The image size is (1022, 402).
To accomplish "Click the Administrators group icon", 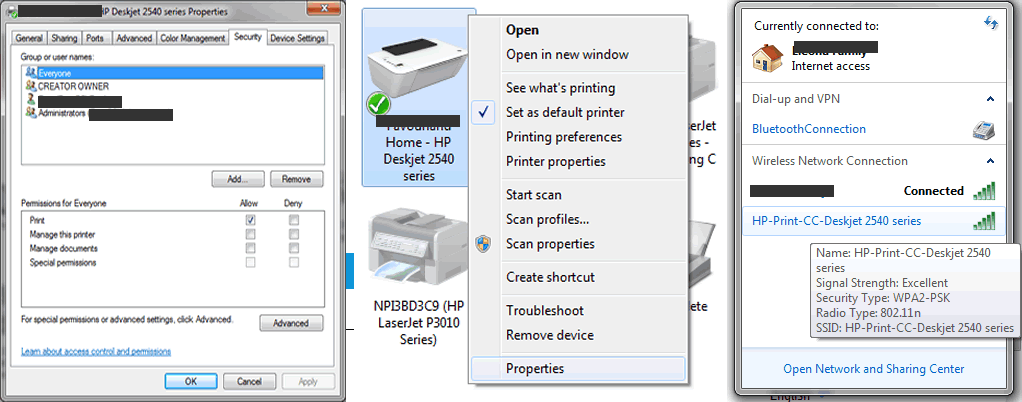I will (x=31, y=113).
